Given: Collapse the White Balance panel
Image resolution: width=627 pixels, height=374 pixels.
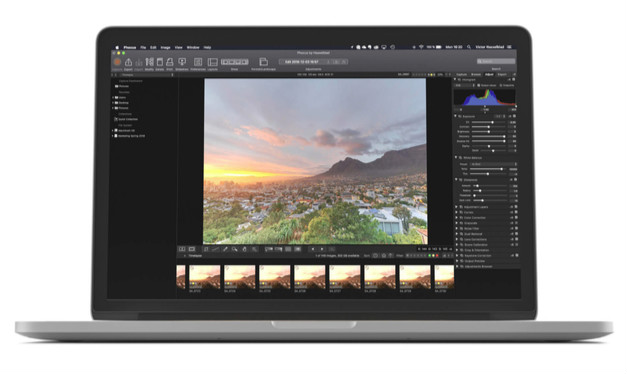Looking at the screenshot, I should click(456, 158).
